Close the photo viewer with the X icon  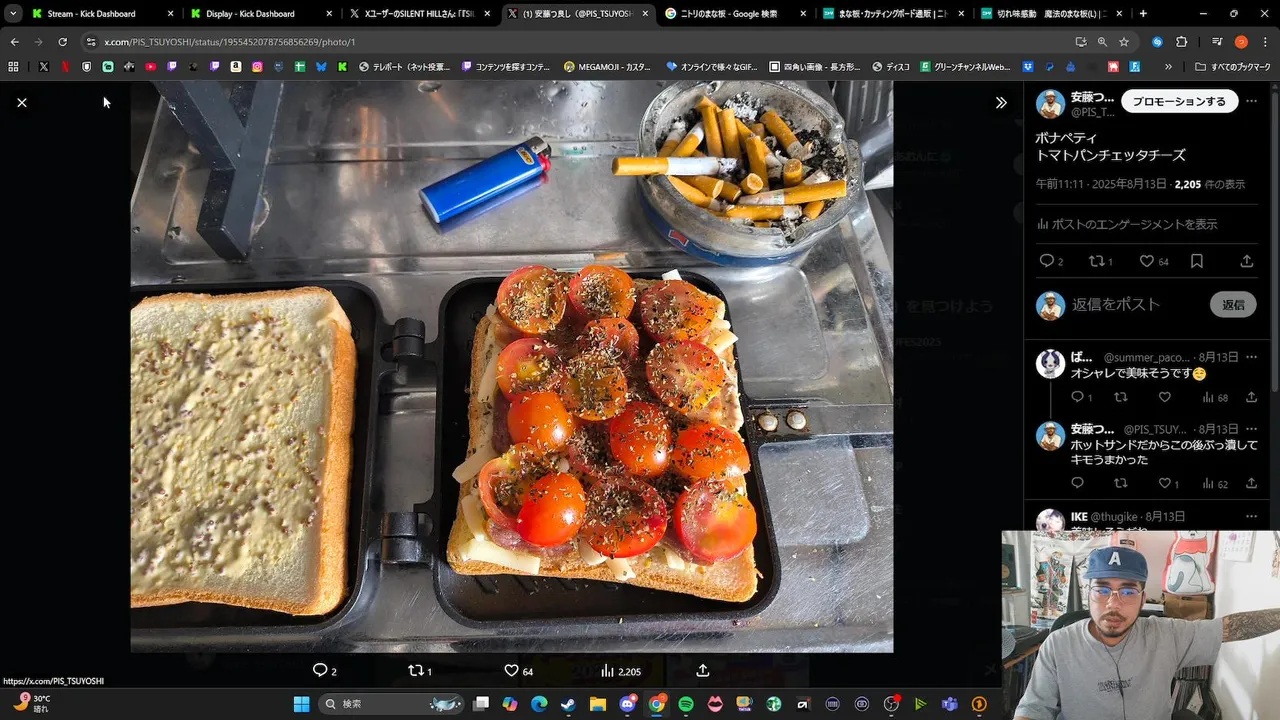click(22, 102)
